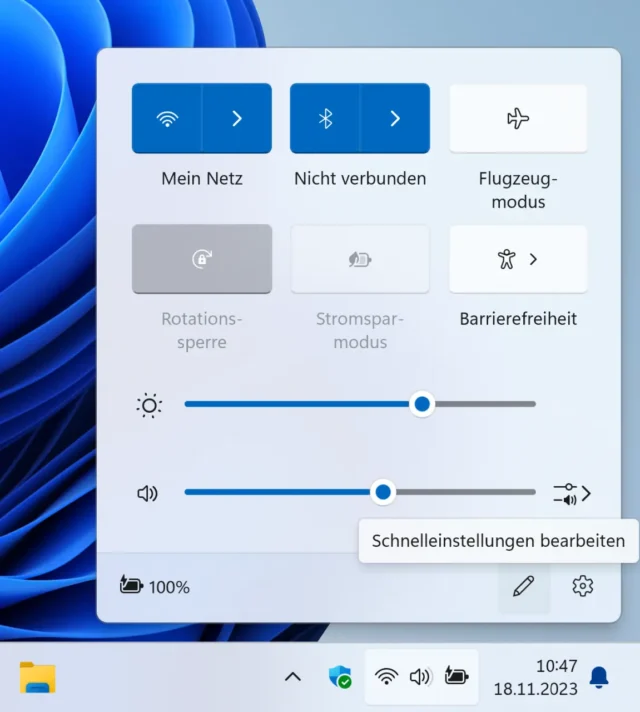Click the pencil icon to edit quick settings
The image size is (640, 712).
coord(523,587)
